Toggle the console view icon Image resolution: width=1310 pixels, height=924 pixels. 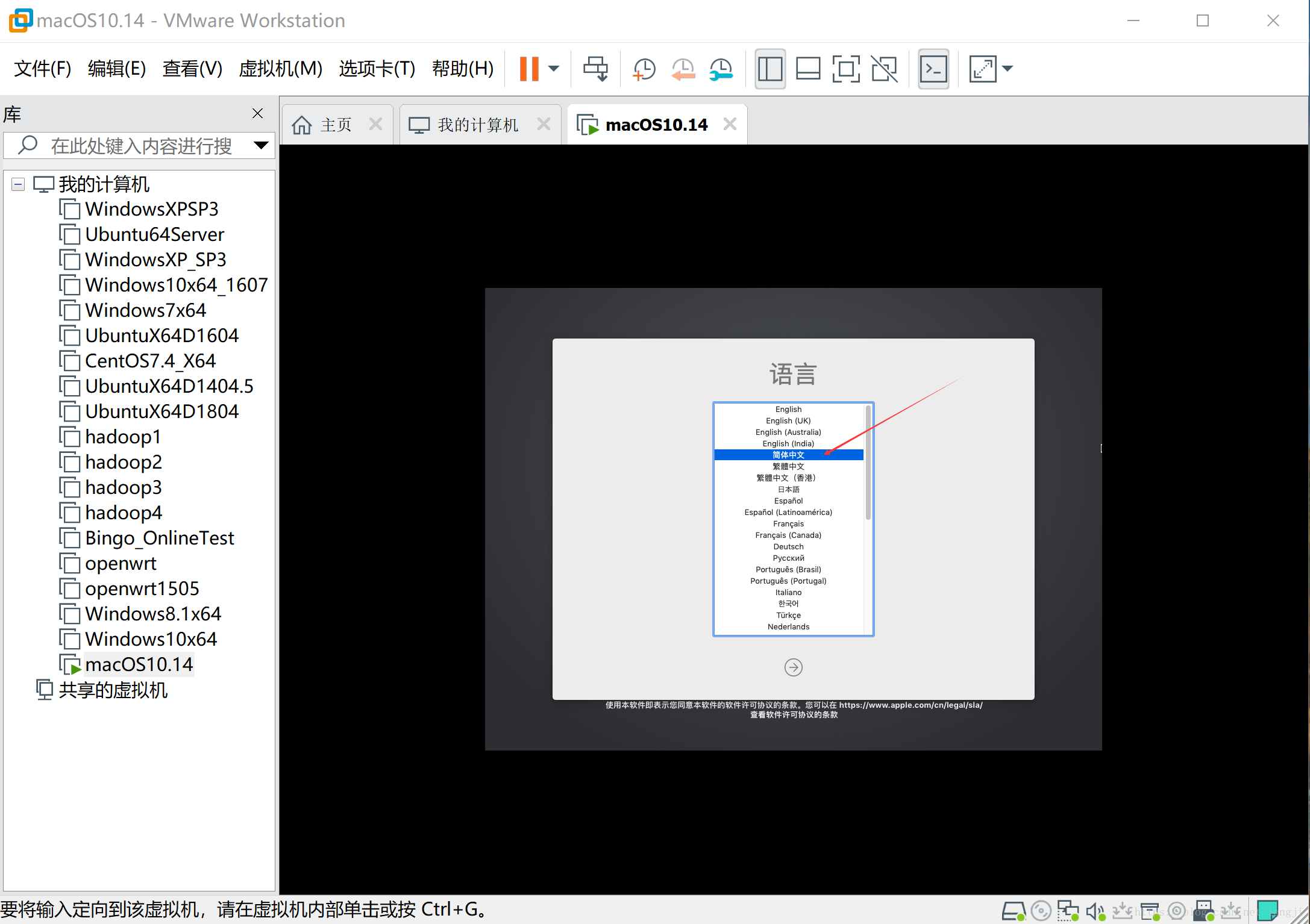click(x=933, y=69)
